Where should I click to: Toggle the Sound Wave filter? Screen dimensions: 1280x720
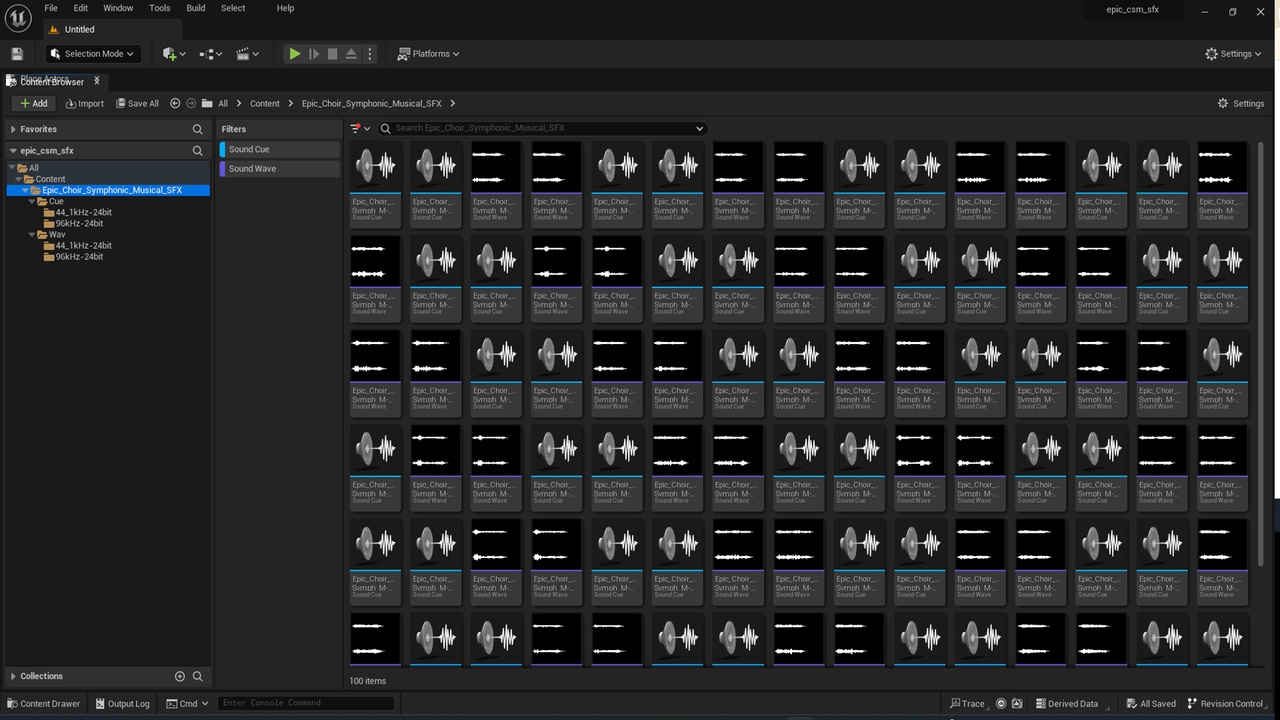coord(279,169)
